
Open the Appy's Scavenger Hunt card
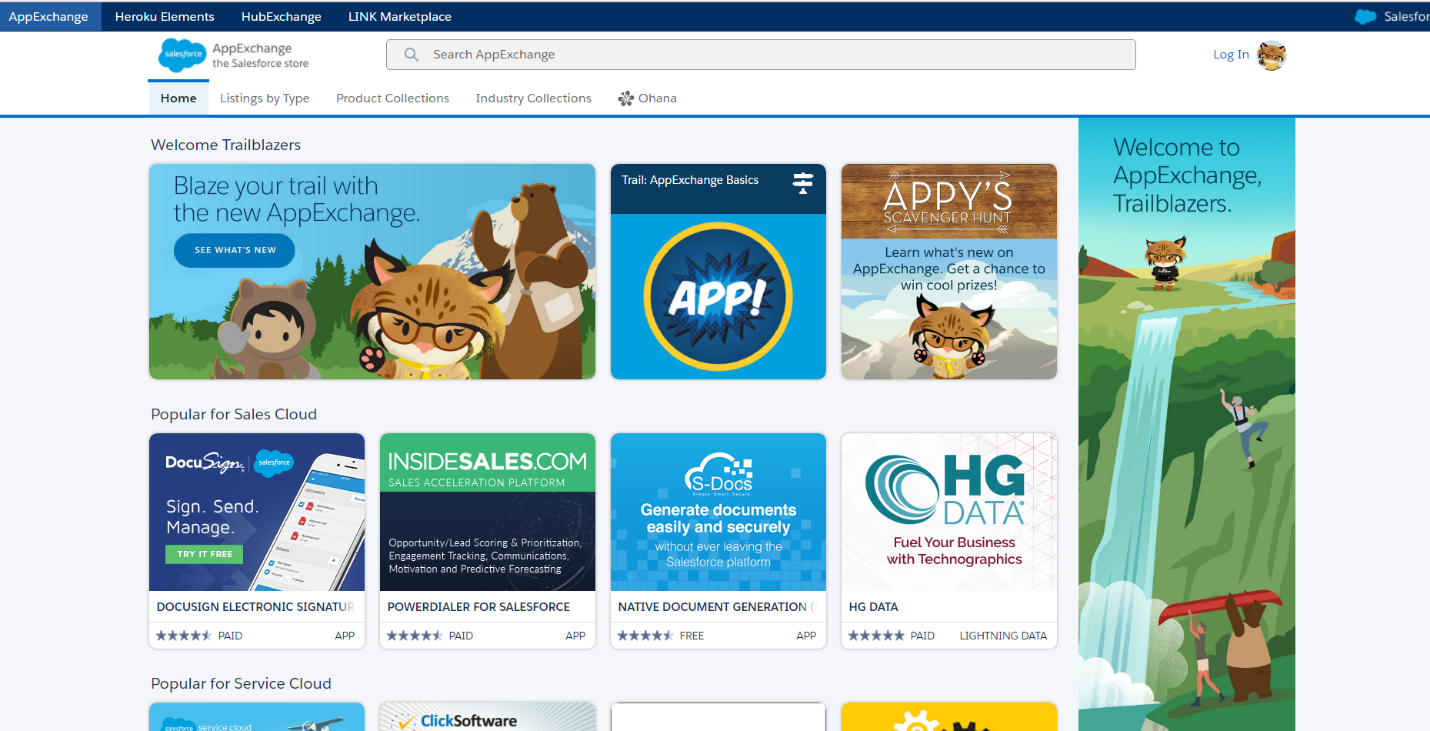click(949, 272)
